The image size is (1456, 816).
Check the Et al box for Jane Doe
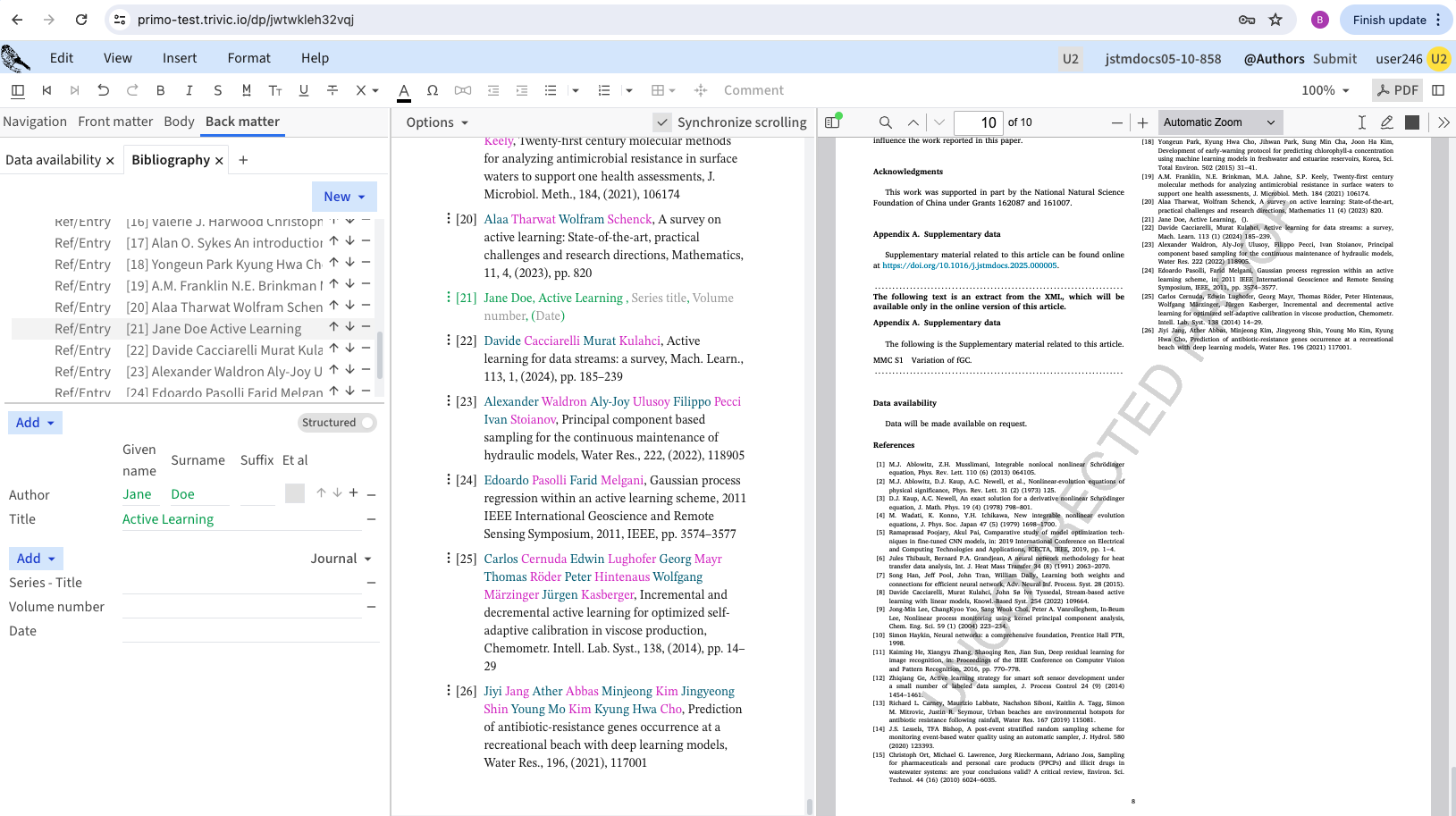point(294,493)
